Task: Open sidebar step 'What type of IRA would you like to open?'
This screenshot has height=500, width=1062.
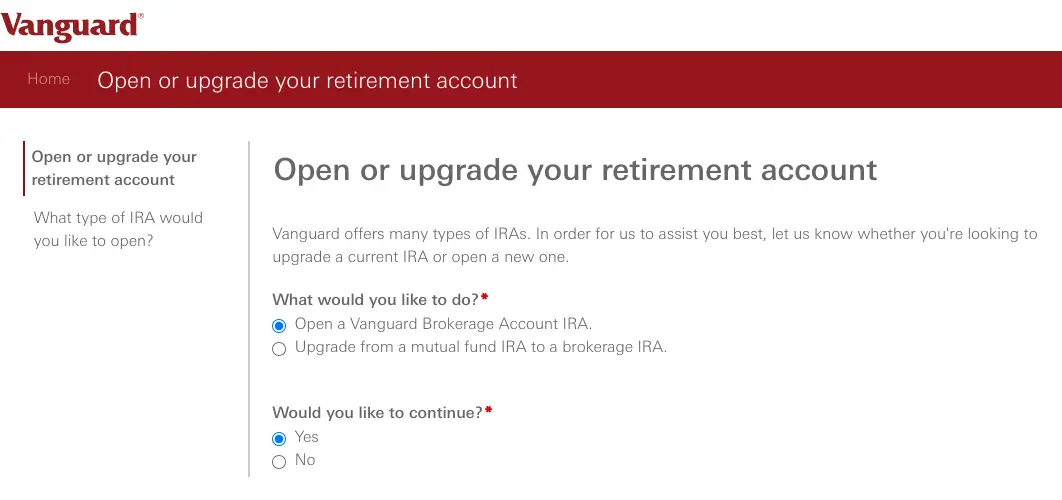Action: click(x=118, y=228)
